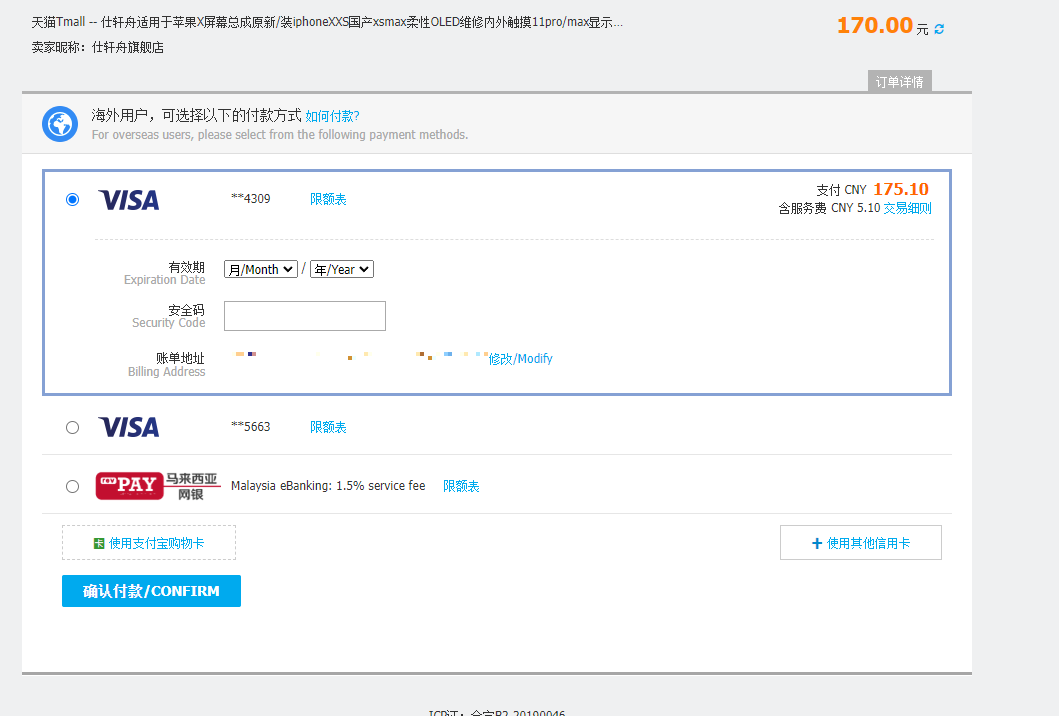Open the 订单详情 tab
Viewport: 1059px width, 716px height.
click(x=900, y=82)
